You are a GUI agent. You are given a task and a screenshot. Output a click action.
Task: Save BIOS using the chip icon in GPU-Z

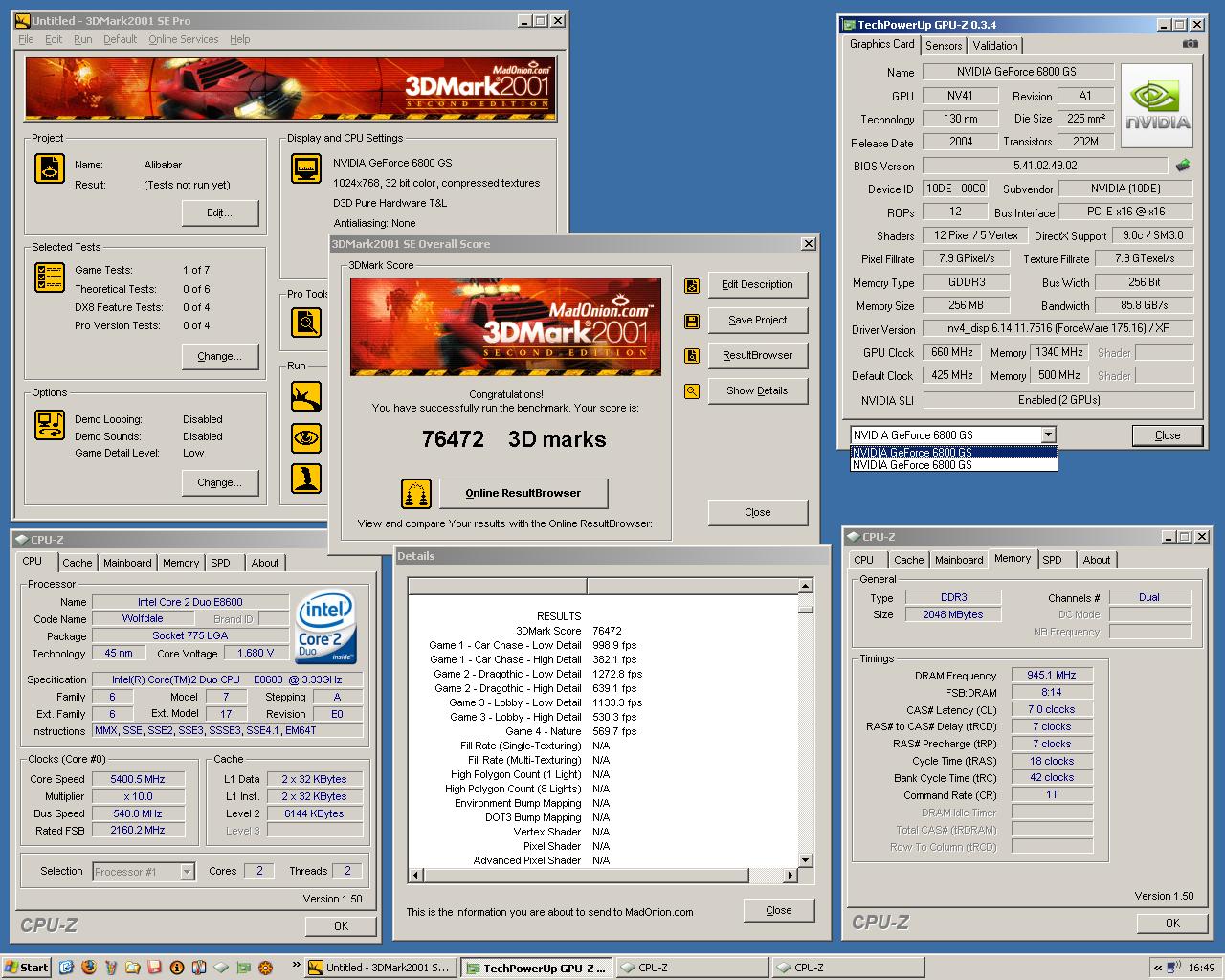click(x=1183, y=165)
